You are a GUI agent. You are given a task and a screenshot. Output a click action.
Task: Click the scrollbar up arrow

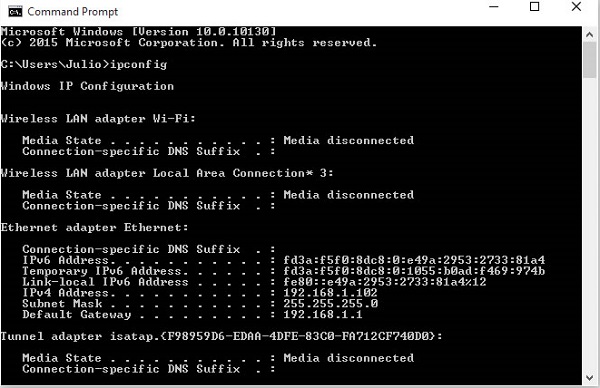589,35
